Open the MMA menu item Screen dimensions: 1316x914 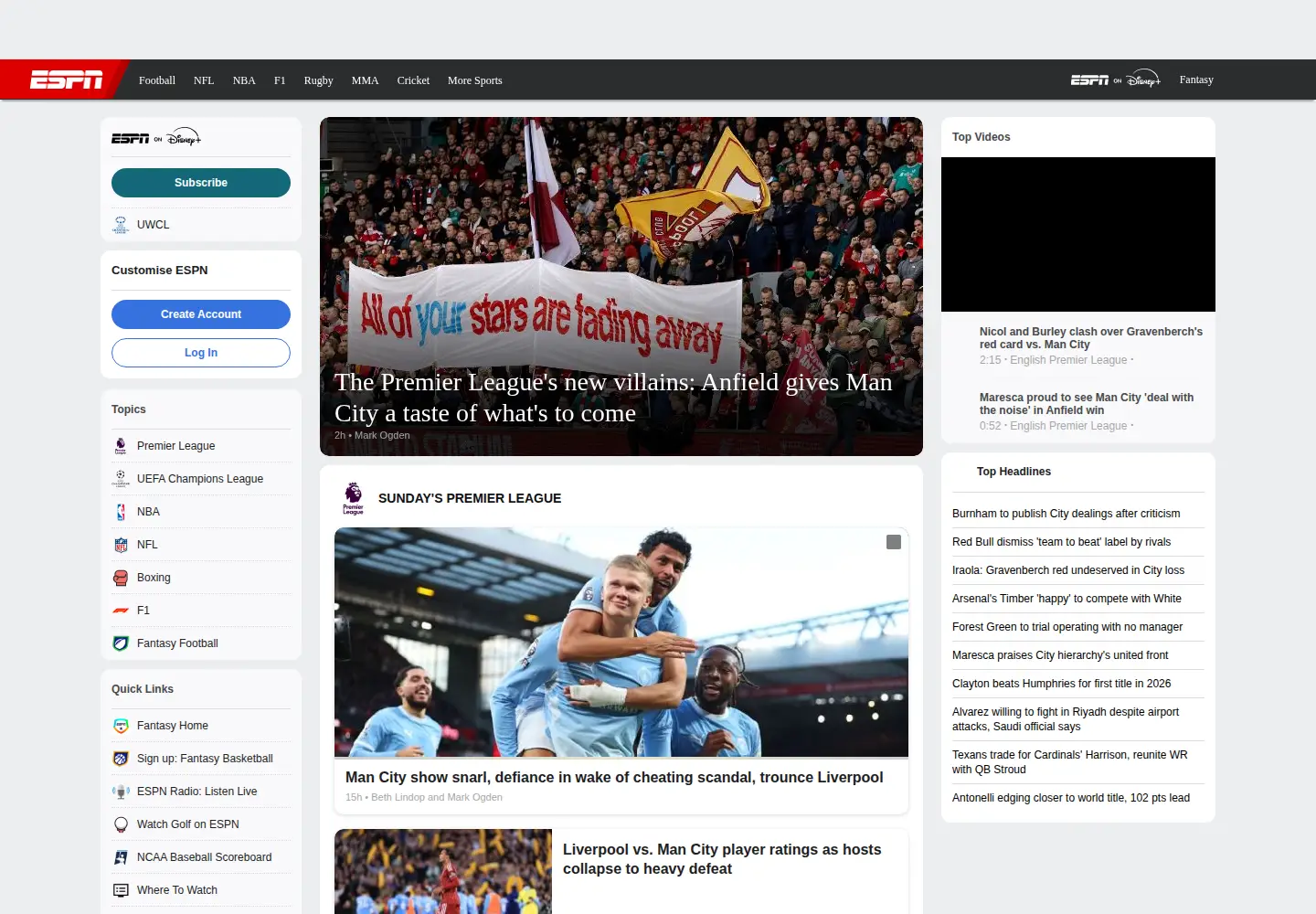point(365,80)
